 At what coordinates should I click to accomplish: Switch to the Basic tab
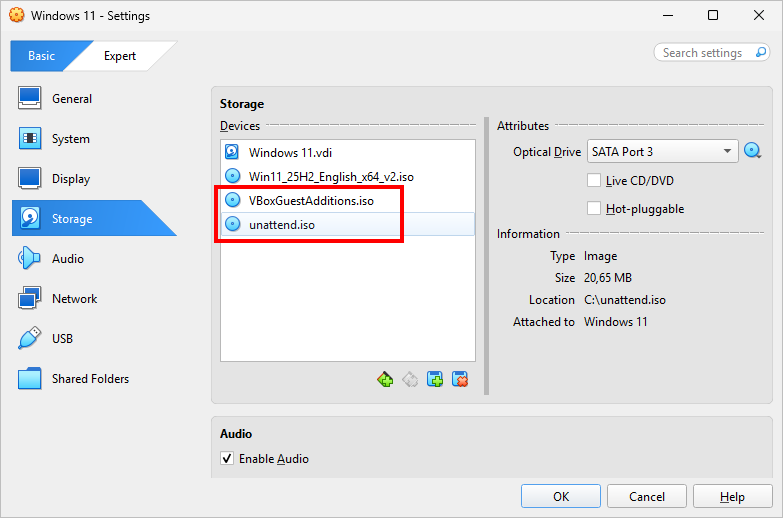(41, 55)
